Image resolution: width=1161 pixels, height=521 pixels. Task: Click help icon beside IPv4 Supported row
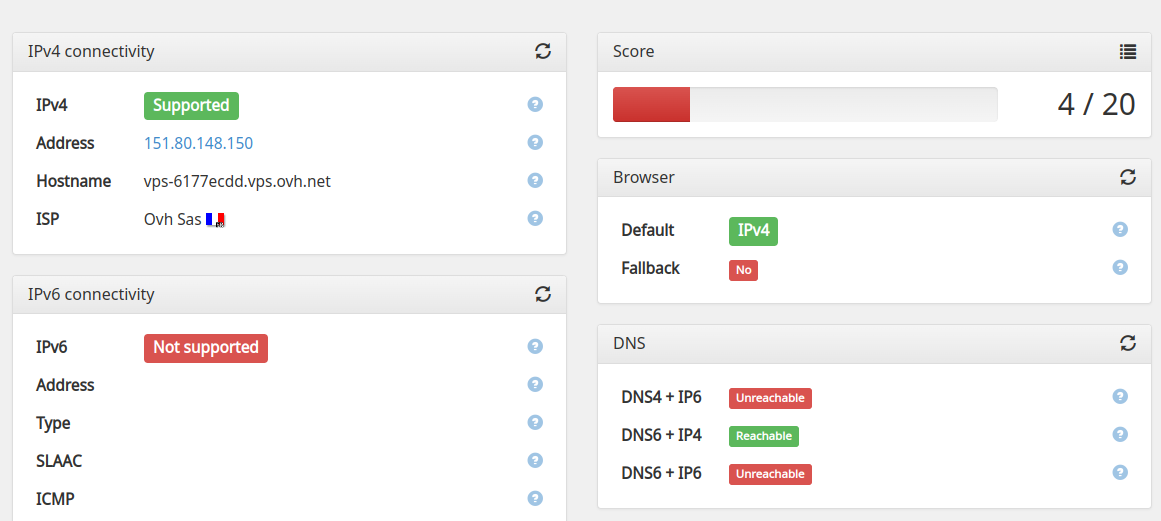coord(535,104)
